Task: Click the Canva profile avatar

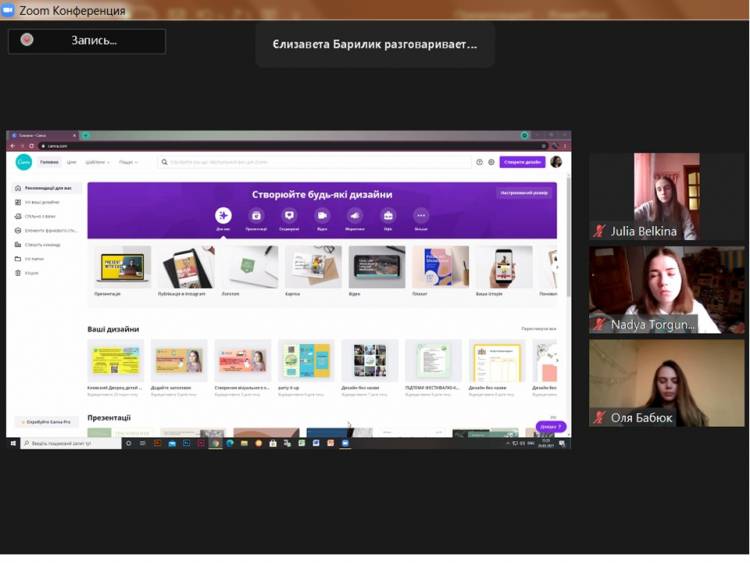Action: click(556, 162)
